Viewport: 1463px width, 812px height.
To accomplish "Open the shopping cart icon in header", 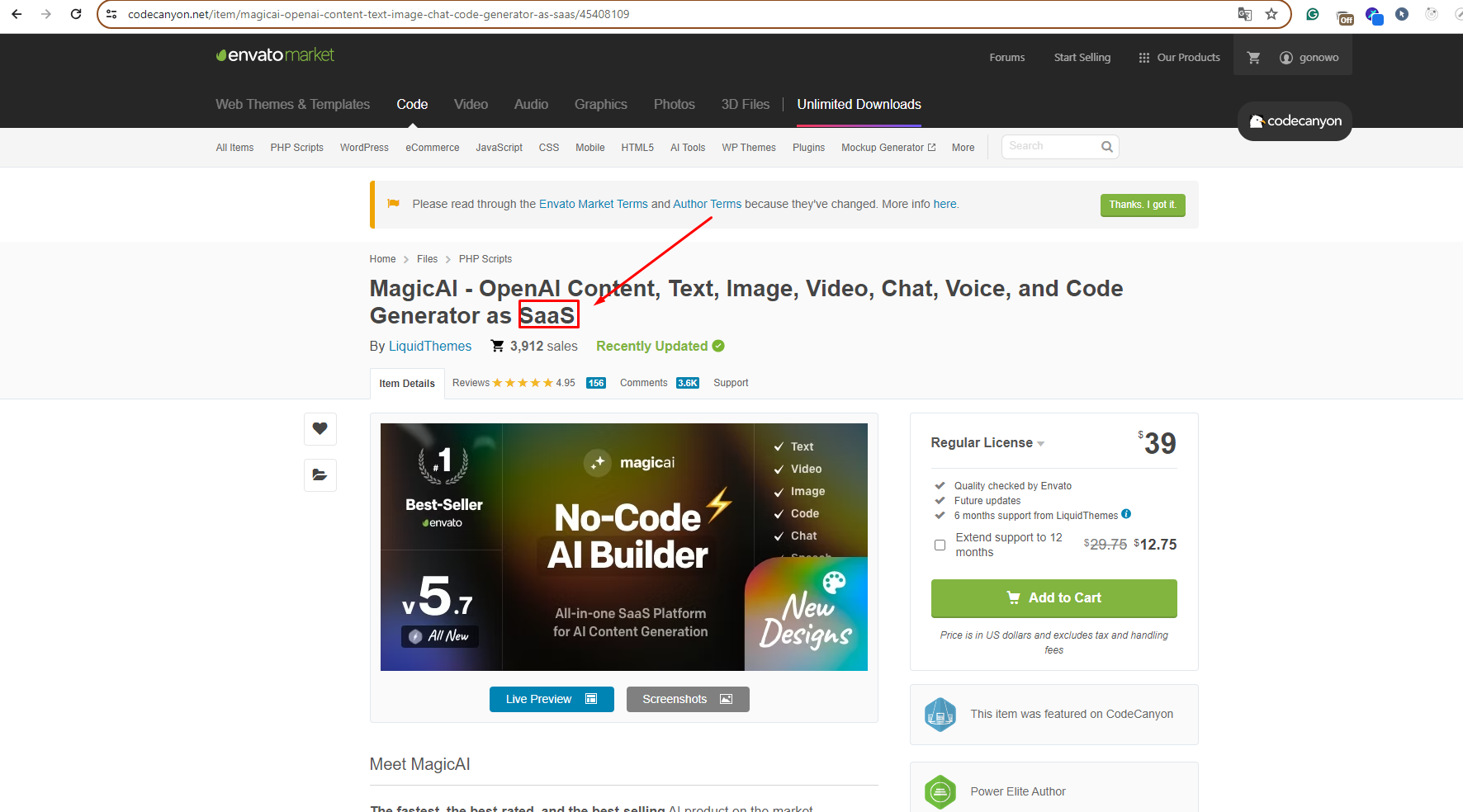I will (1253, 58).
